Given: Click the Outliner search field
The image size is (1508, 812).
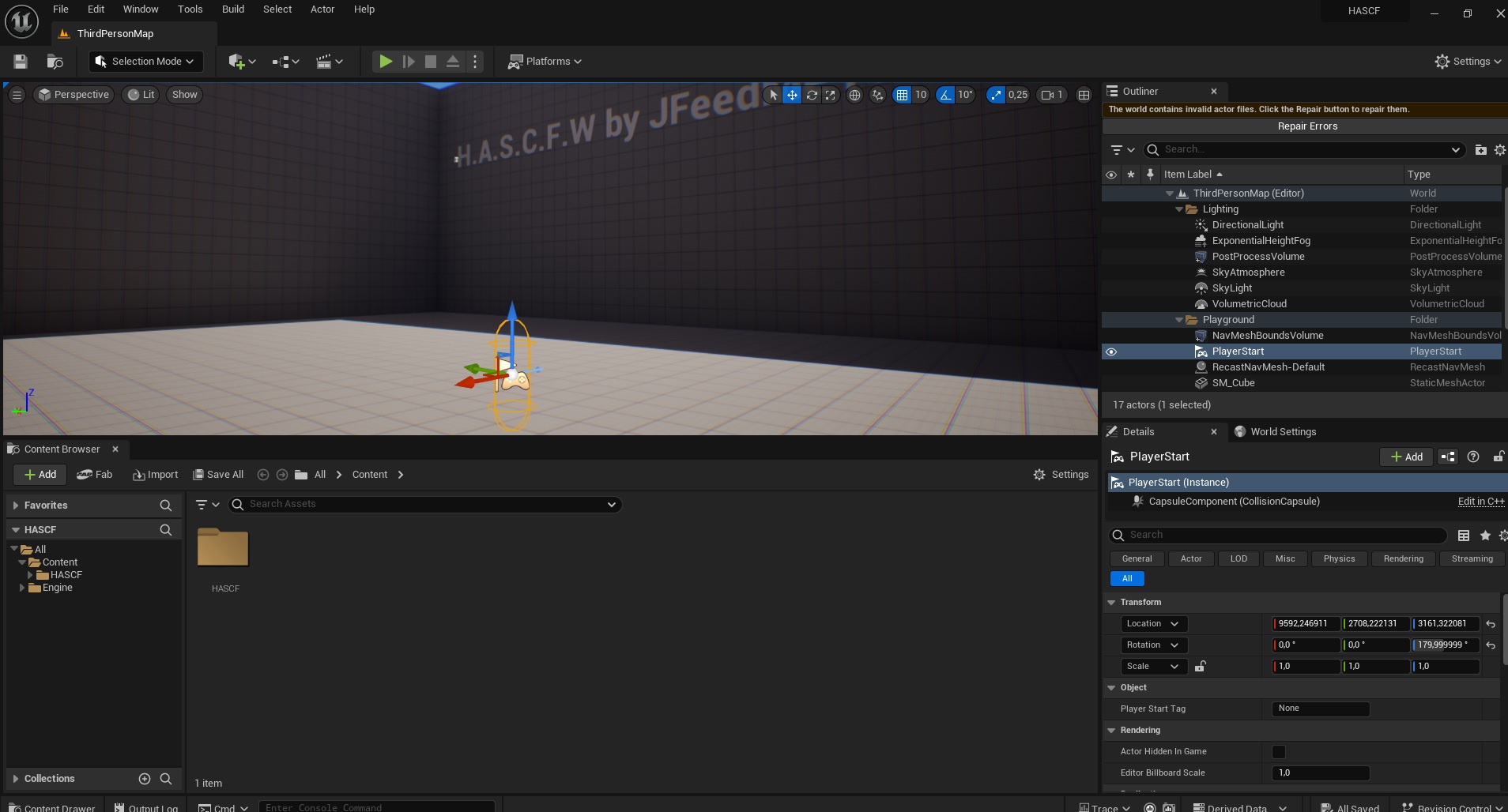Looking at the screenshot, I should pos(1305,150).
